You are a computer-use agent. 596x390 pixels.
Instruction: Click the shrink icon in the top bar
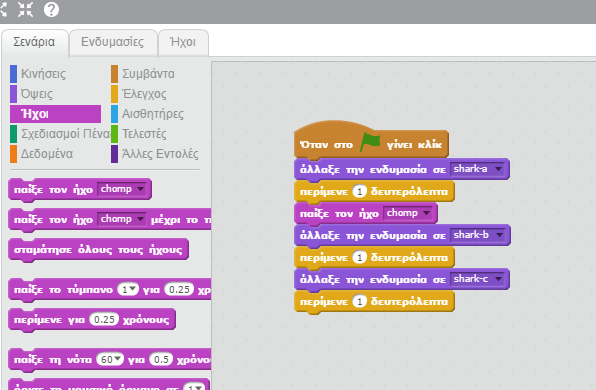(25, 10)
